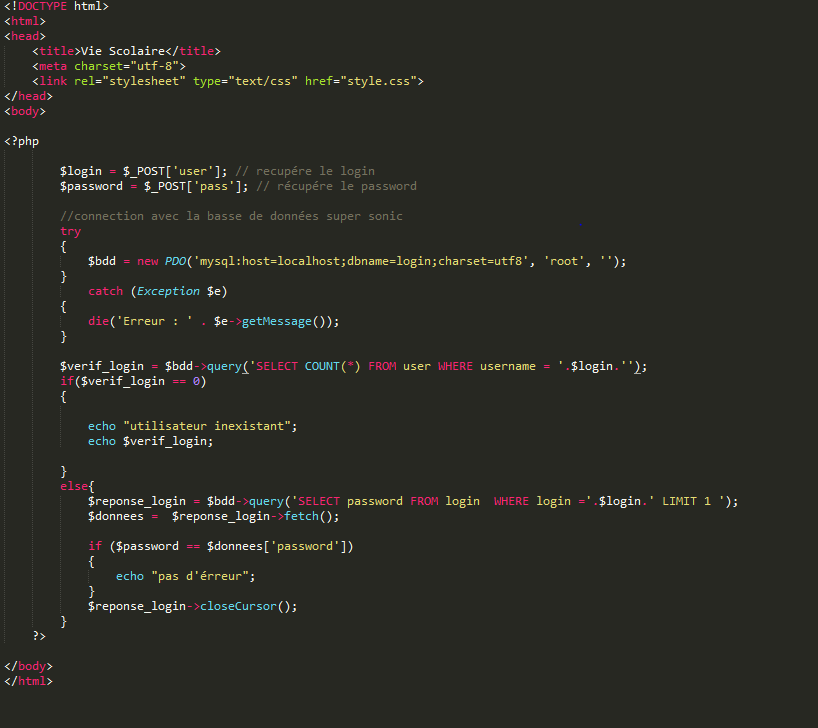Click the "<?php" opening tag
Viewport: 818px width, 728px height.
pyautogui.click(x=21, y=141)
